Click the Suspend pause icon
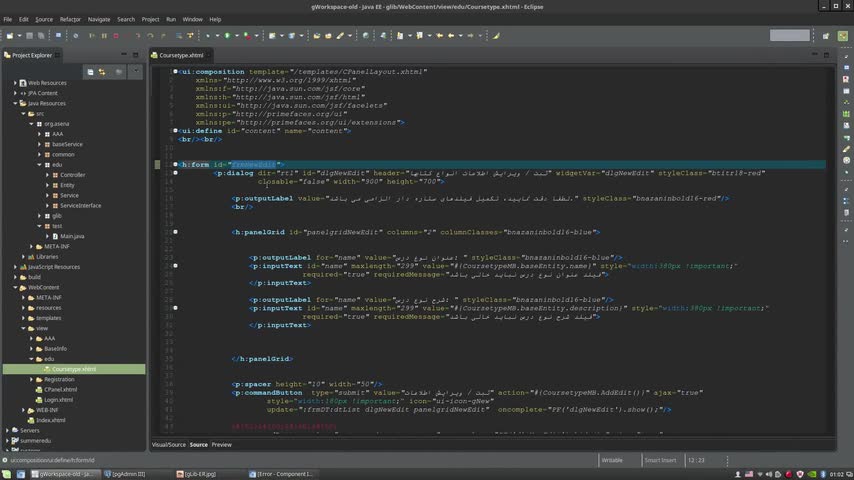Image resolution: width=854 pixels, height=480 pixels. coord(104,36)
